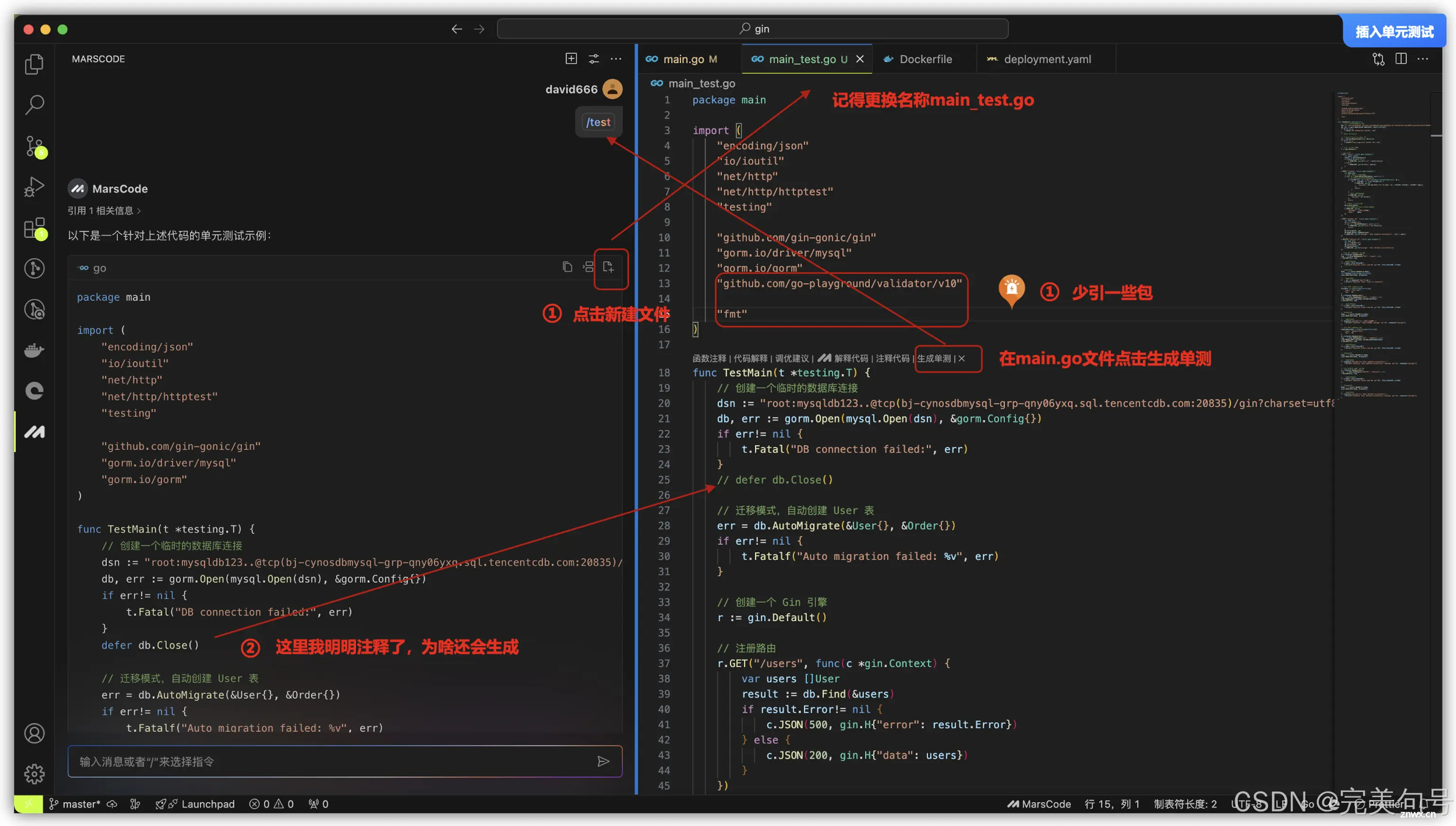Click MarsCode status bar entry

pyautogui.click(x=1038, y=804)
